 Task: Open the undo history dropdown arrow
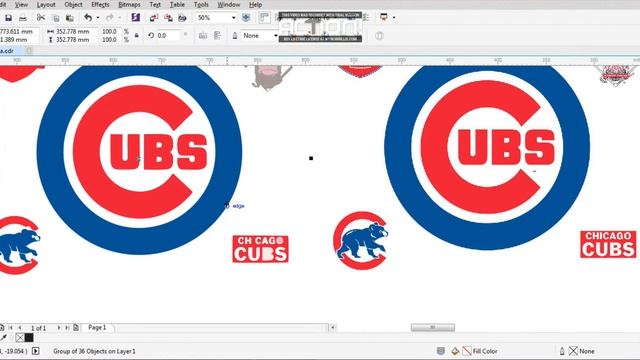[98, 18]
